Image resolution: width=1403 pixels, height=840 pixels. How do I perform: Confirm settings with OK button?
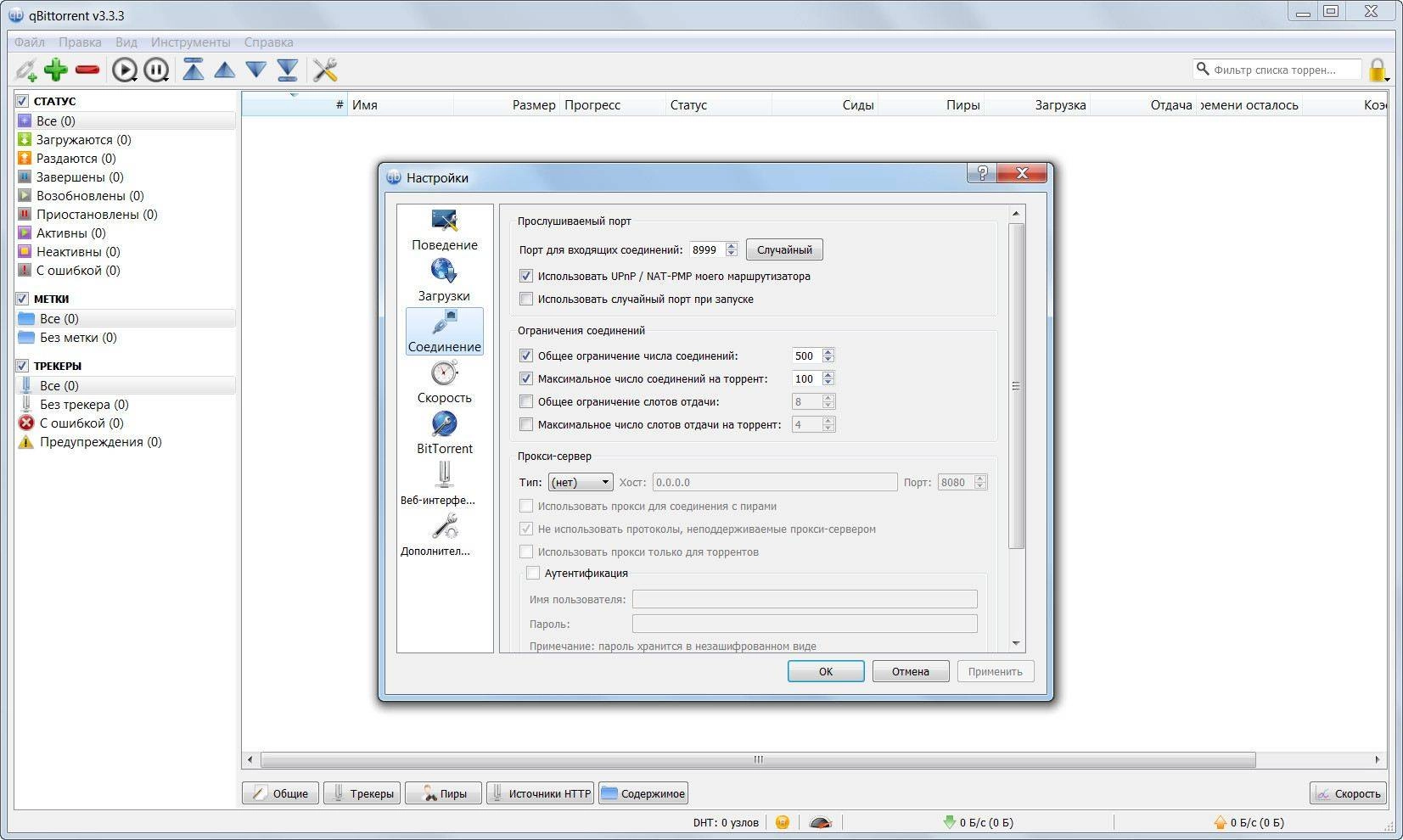click(x=826, y=671)
